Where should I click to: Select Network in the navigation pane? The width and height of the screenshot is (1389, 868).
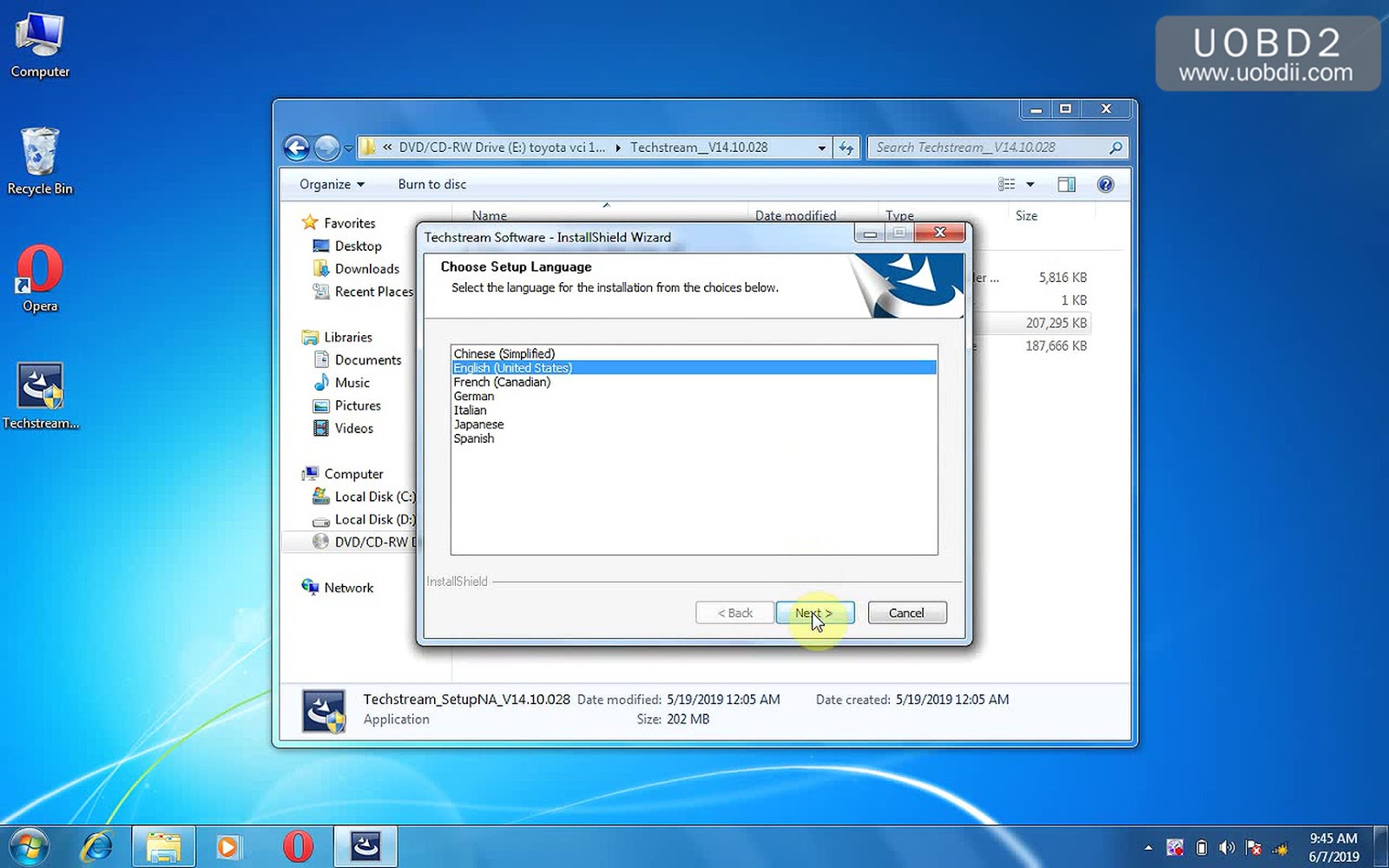348,588
